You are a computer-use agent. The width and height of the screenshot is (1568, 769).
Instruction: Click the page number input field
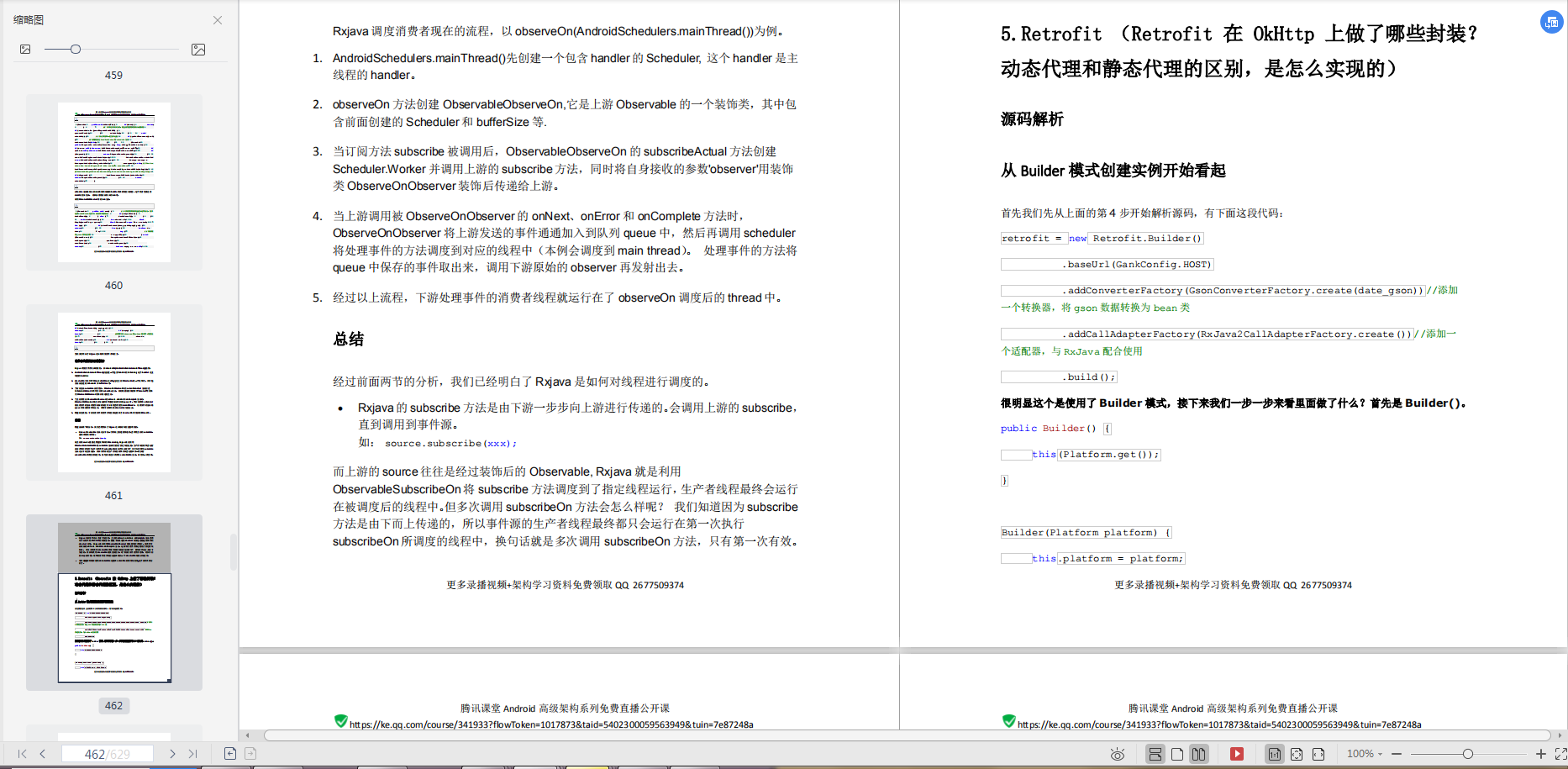pyautogui.click(x=108, y=754)
